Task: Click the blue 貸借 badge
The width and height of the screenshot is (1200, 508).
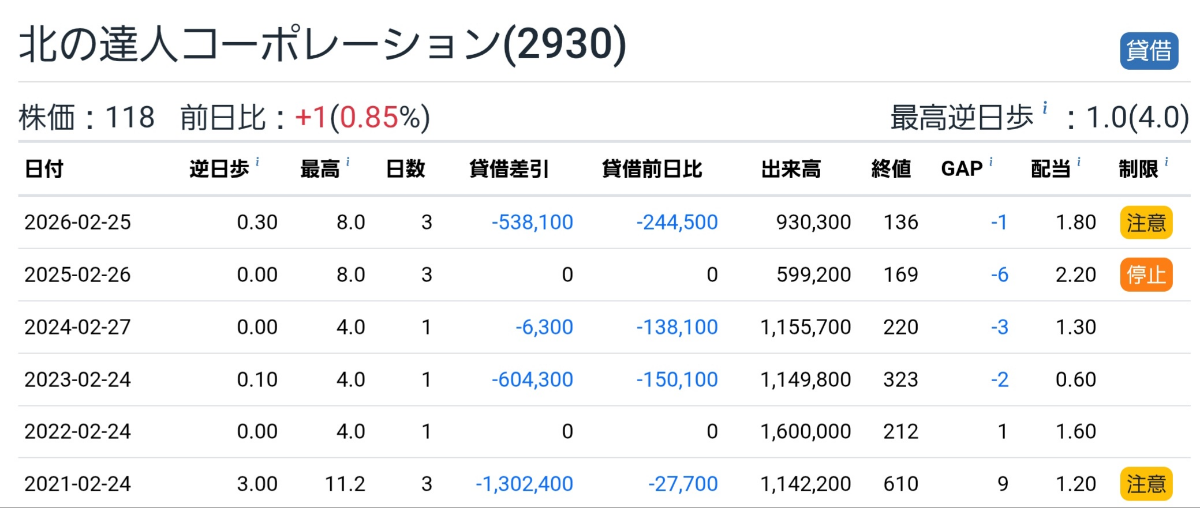Action: (1149, 51)
